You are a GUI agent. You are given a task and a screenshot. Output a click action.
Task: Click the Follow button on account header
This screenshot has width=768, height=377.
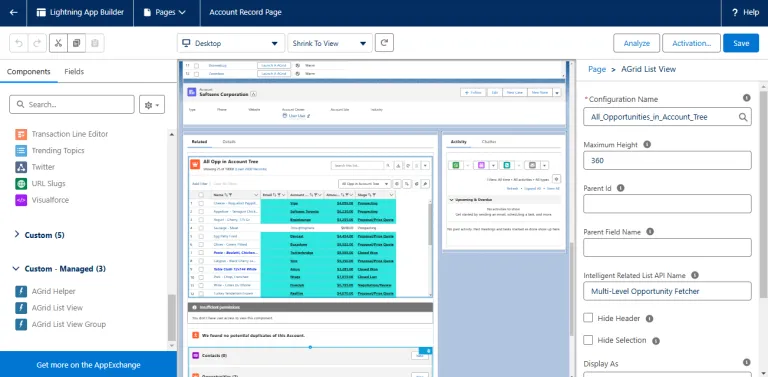473,92
